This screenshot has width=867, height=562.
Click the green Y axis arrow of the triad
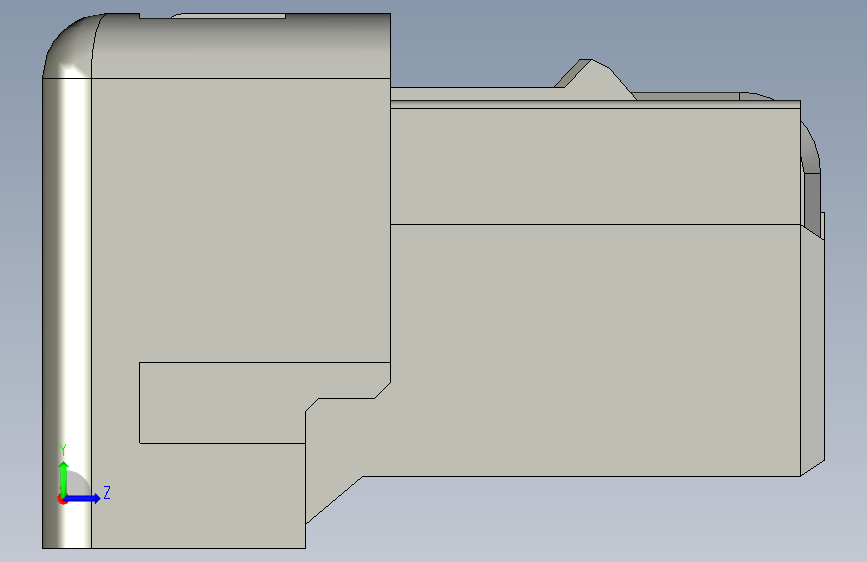(64, 478)
